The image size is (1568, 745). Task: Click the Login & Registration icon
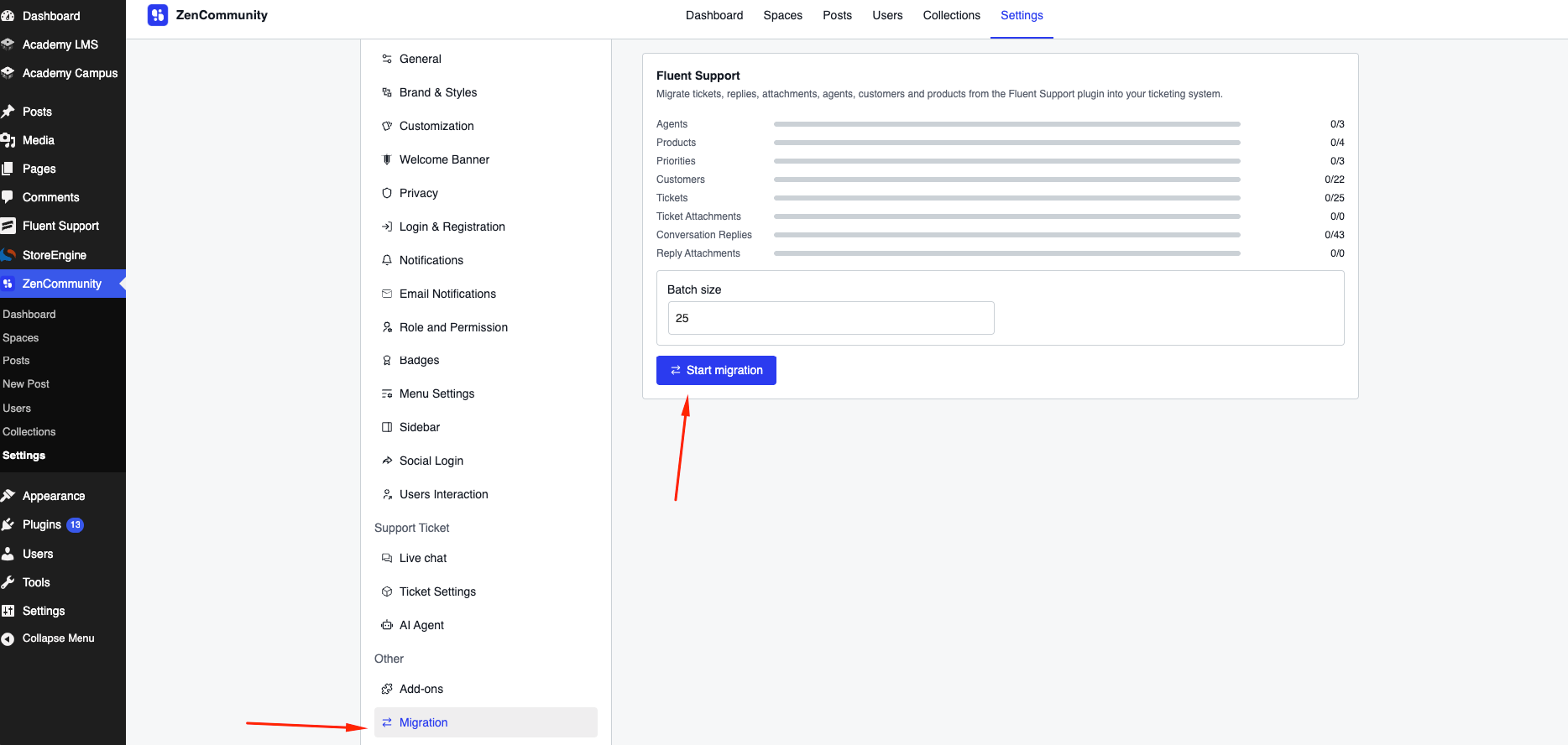(x=387, y=227)
